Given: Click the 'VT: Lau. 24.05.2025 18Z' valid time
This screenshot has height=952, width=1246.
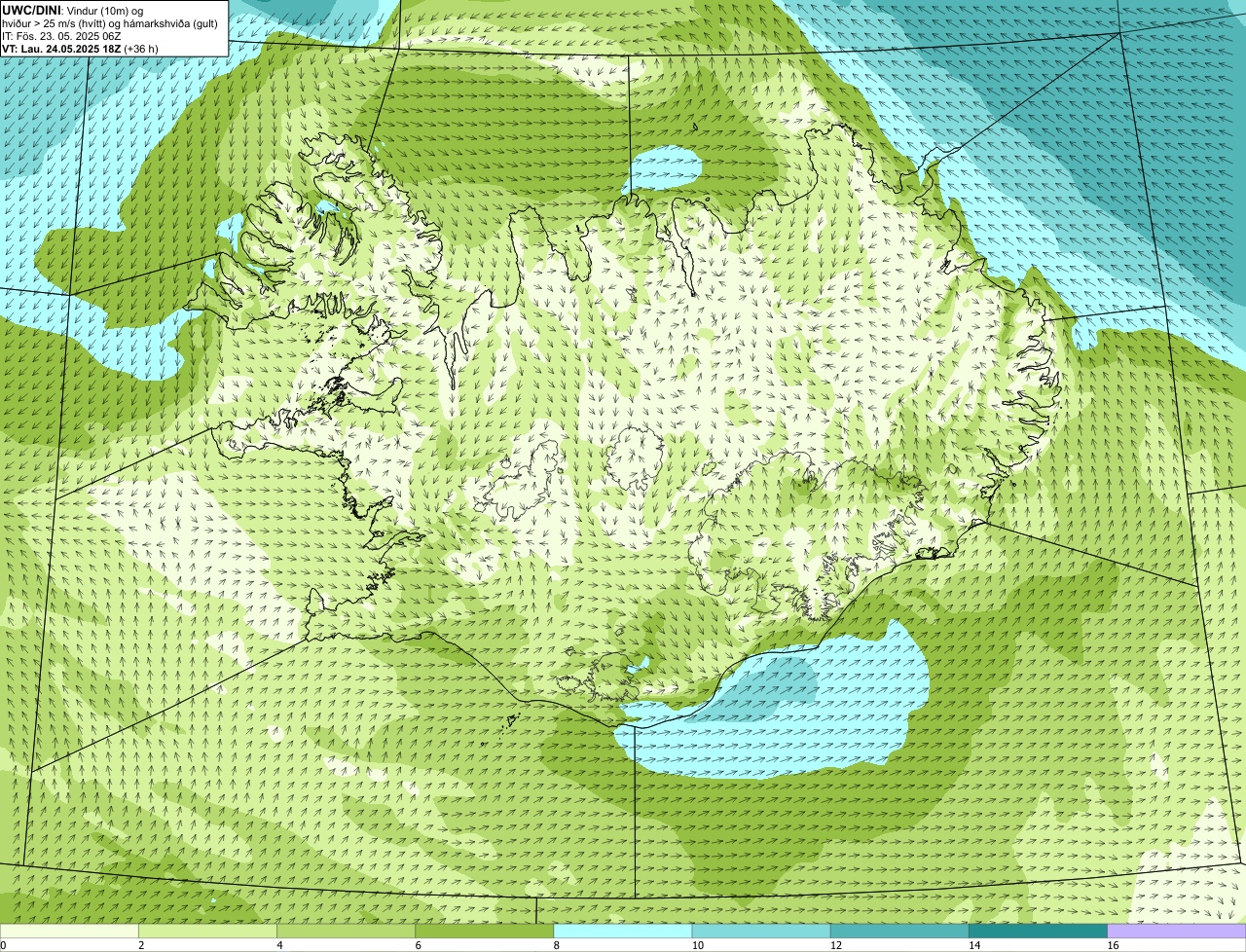Looking at the screenshot, I should [61, 49].
